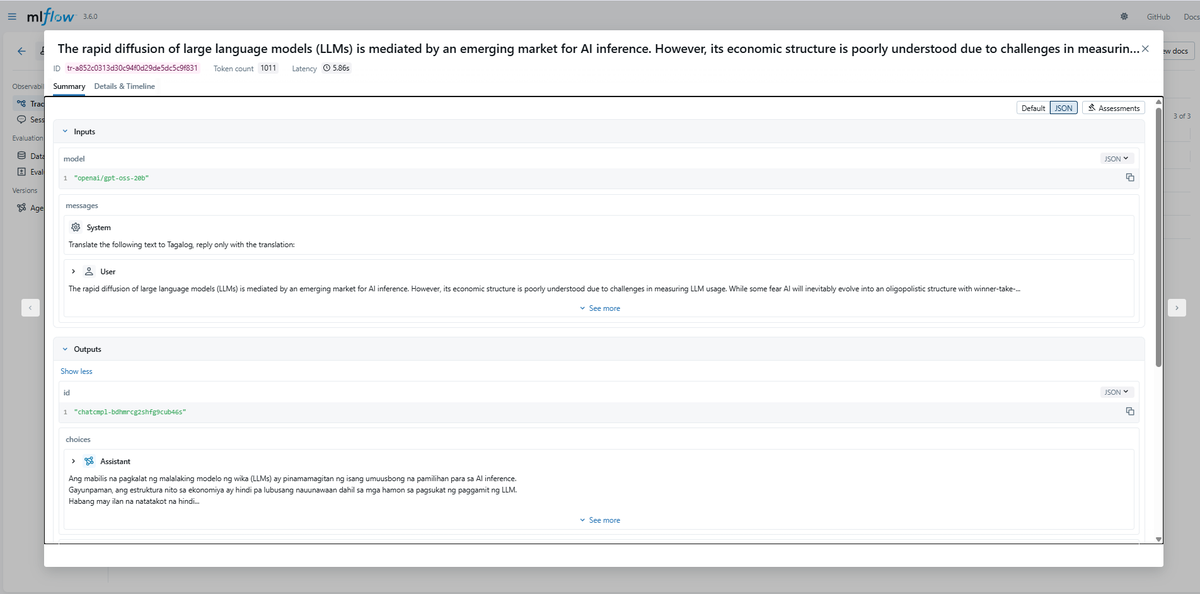
Task: Collapse the Inputs section
Action: [66, 131]
